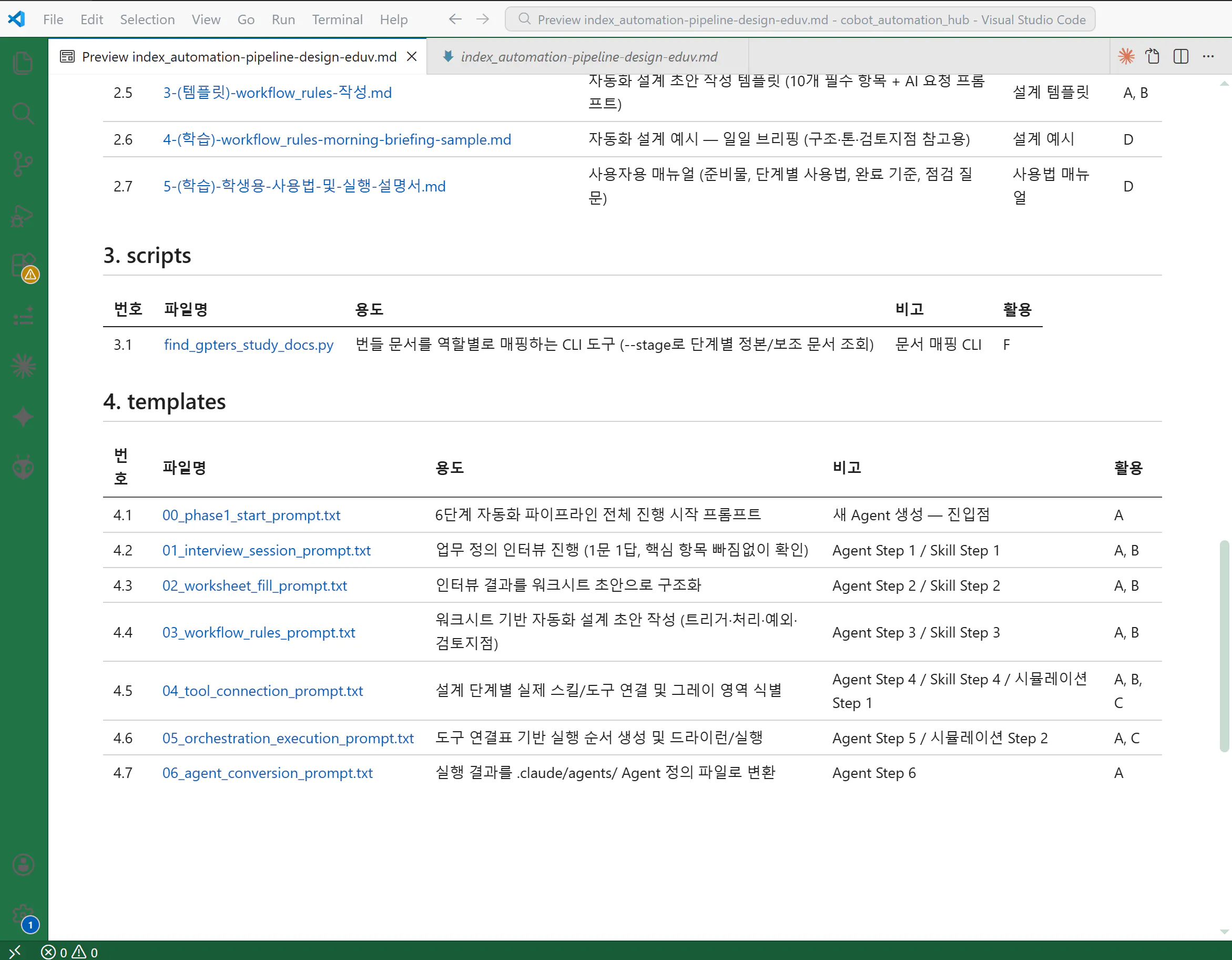Click scrollbar up arrow in preview
The image size is (1232, 960).
(1224, 84)
